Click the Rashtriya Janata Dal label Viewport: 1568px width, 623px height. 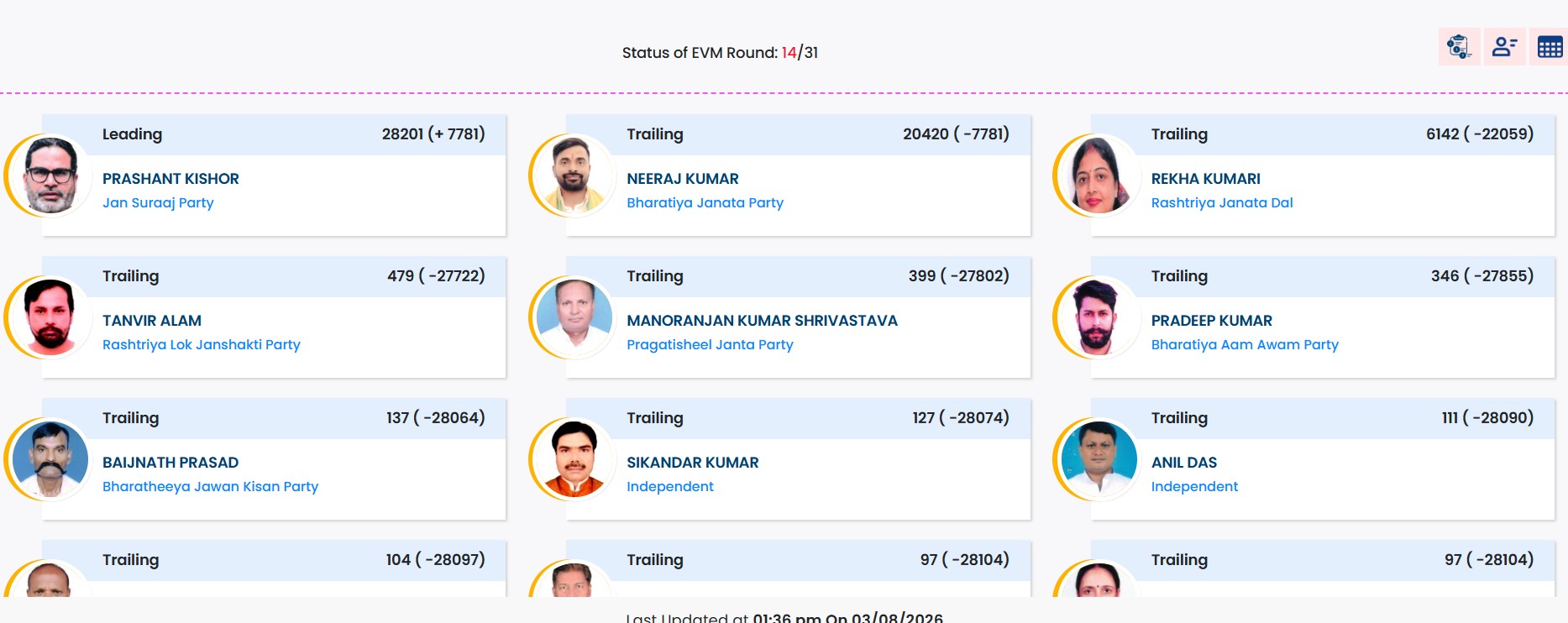point(1222,203)
